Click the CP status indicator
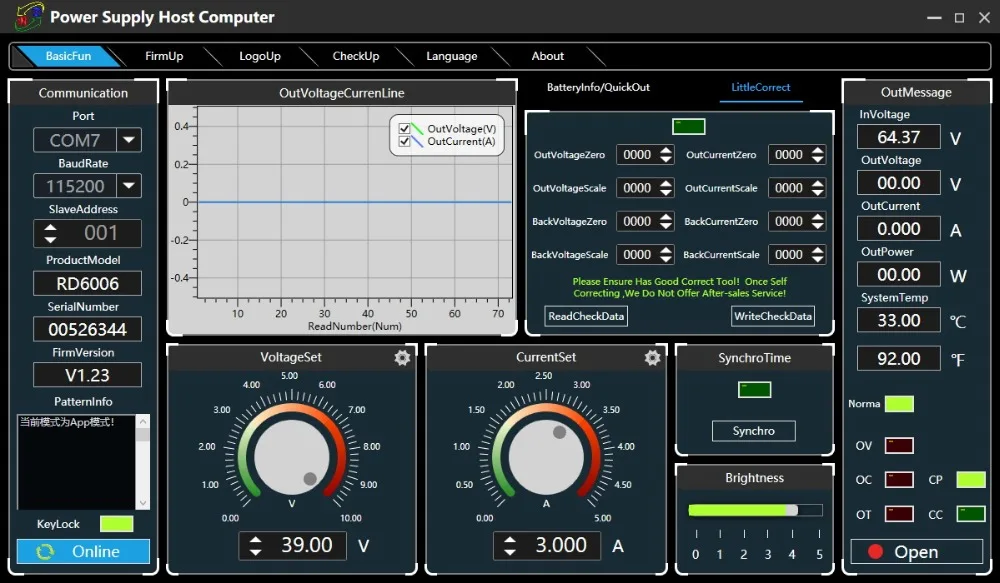Screen dimensions: 1000x583 point(971,480)
